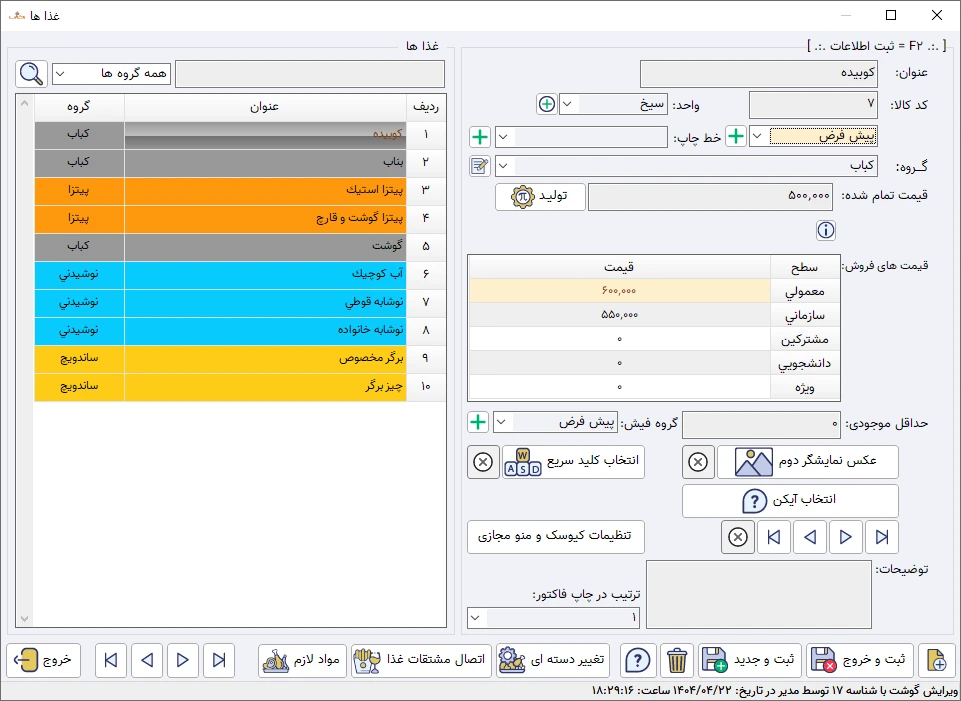Image resolution: width=961 pixels, height=701 pixels.
Task: Click the توضیحات description box
Action: tap(759, 594)
